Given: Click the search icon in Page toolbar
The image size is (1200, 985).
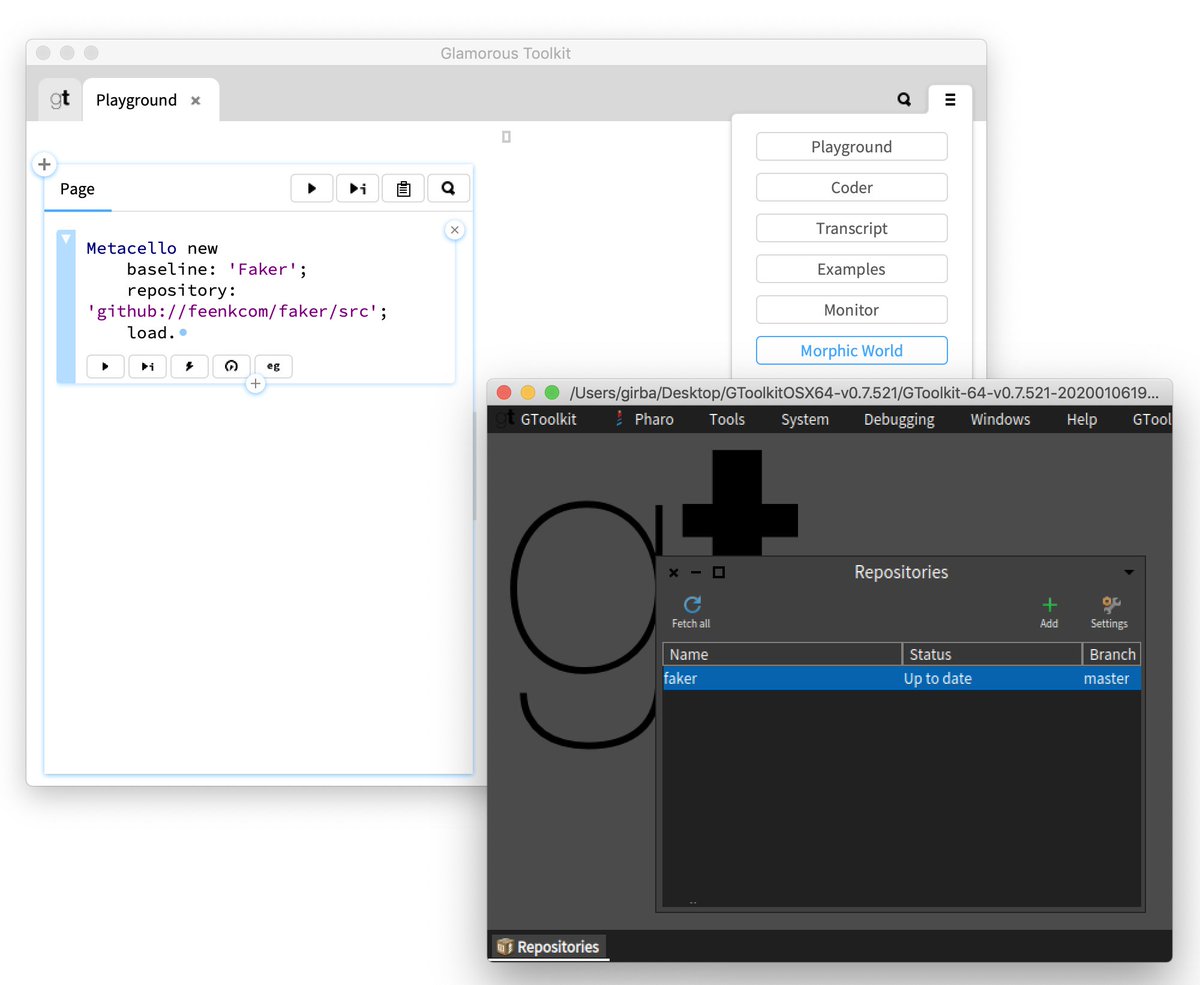Looking at the screenshot, I should coord(448,188).
